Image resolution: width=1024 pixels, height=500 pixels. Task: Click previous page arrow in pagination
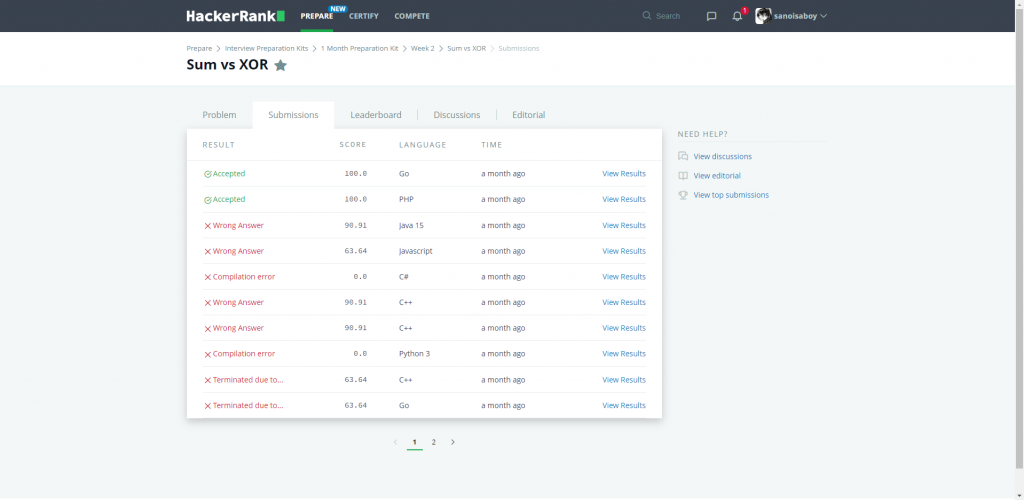click(395, 442)
